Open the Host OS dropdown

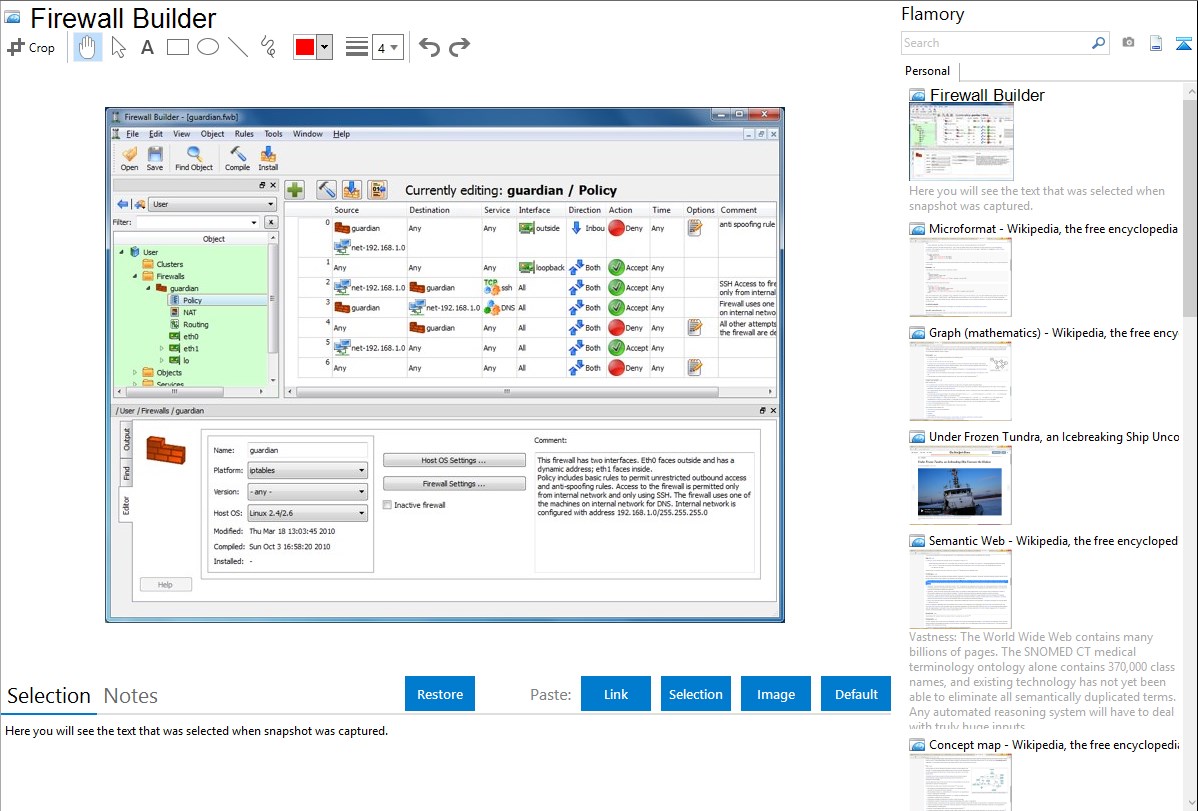coord(307,513)
